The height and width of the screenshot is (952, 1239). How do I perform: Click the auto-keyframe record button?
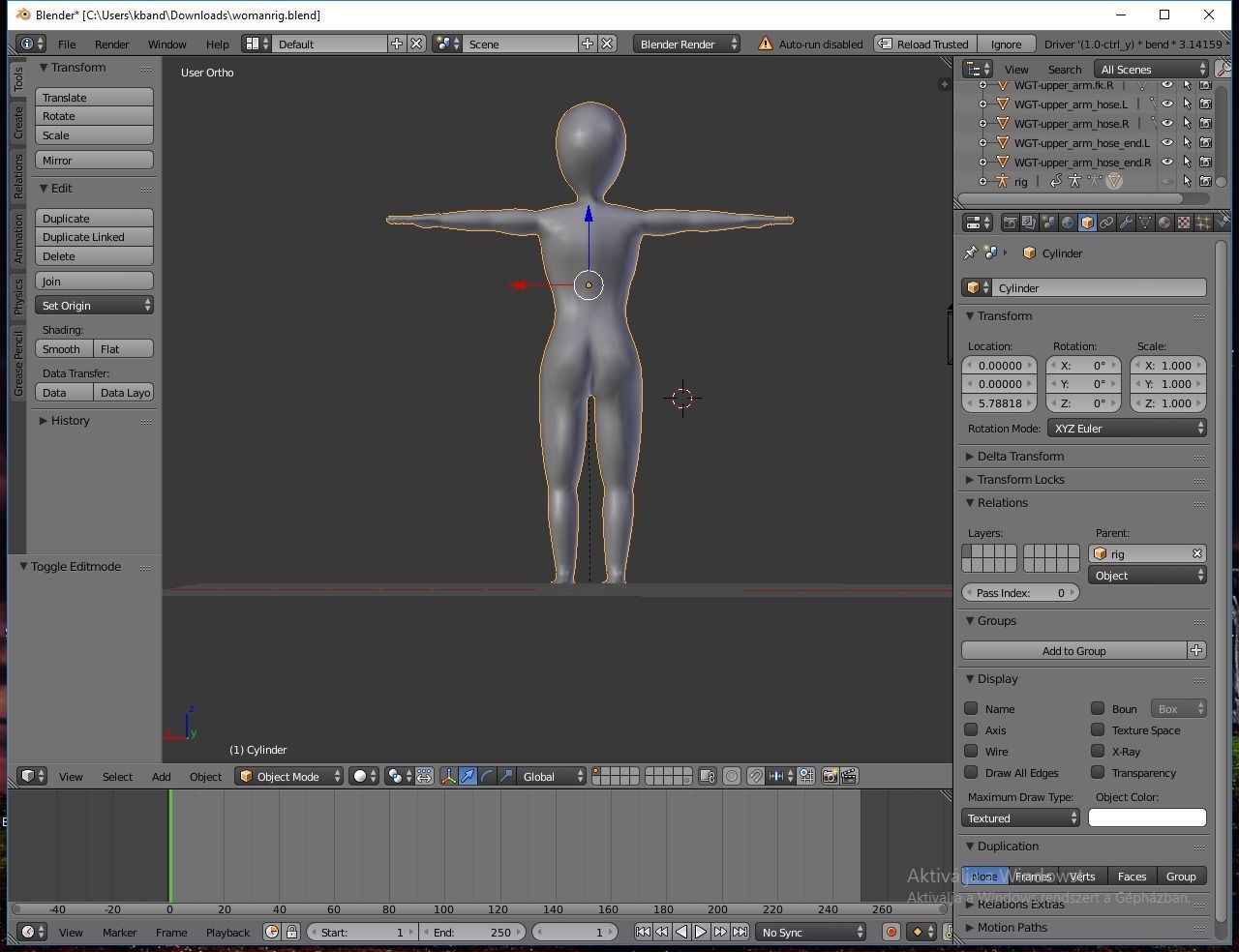(891, 932)
